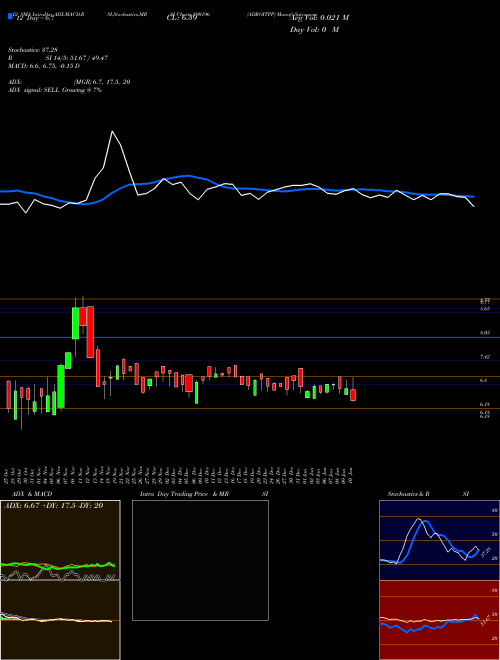
Task: Click 'Intra Day Trading Price & MR' title
Action: point(184,494)
